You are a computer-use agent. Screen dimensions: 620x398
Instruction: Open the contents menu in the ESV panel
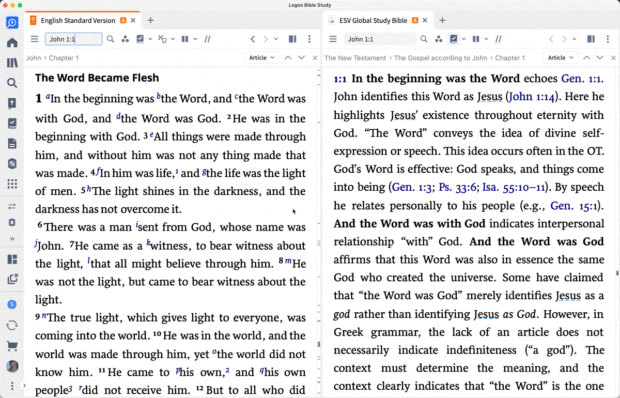pos(35,39)
